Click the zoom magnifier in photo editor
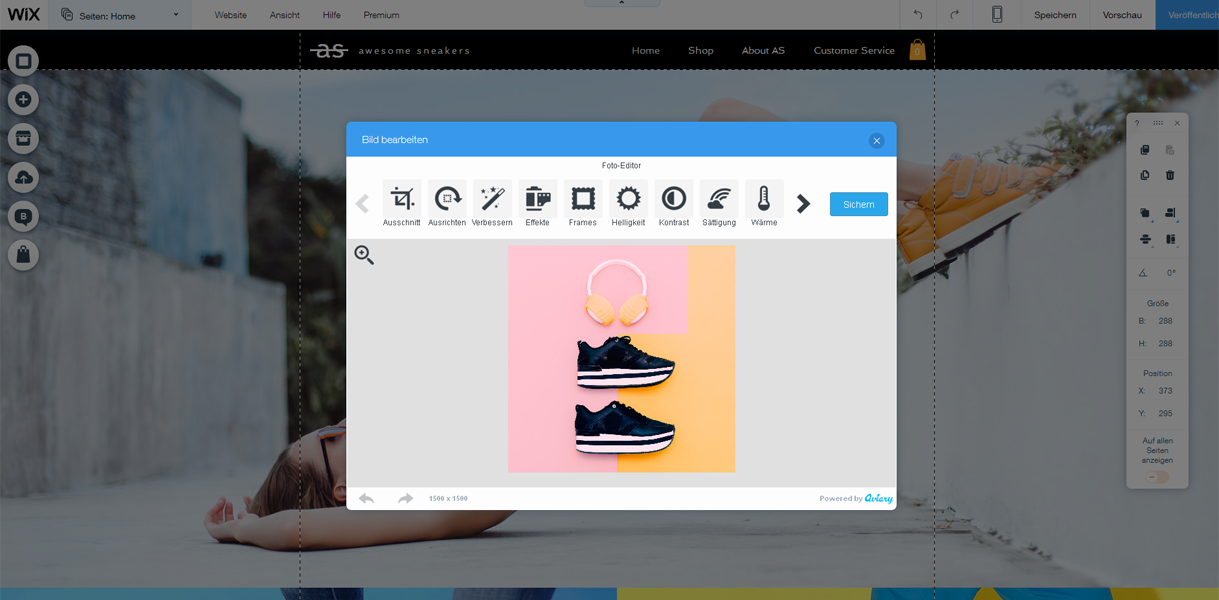This screenshot has height=600, width=1219. click(x=364, y=256)
